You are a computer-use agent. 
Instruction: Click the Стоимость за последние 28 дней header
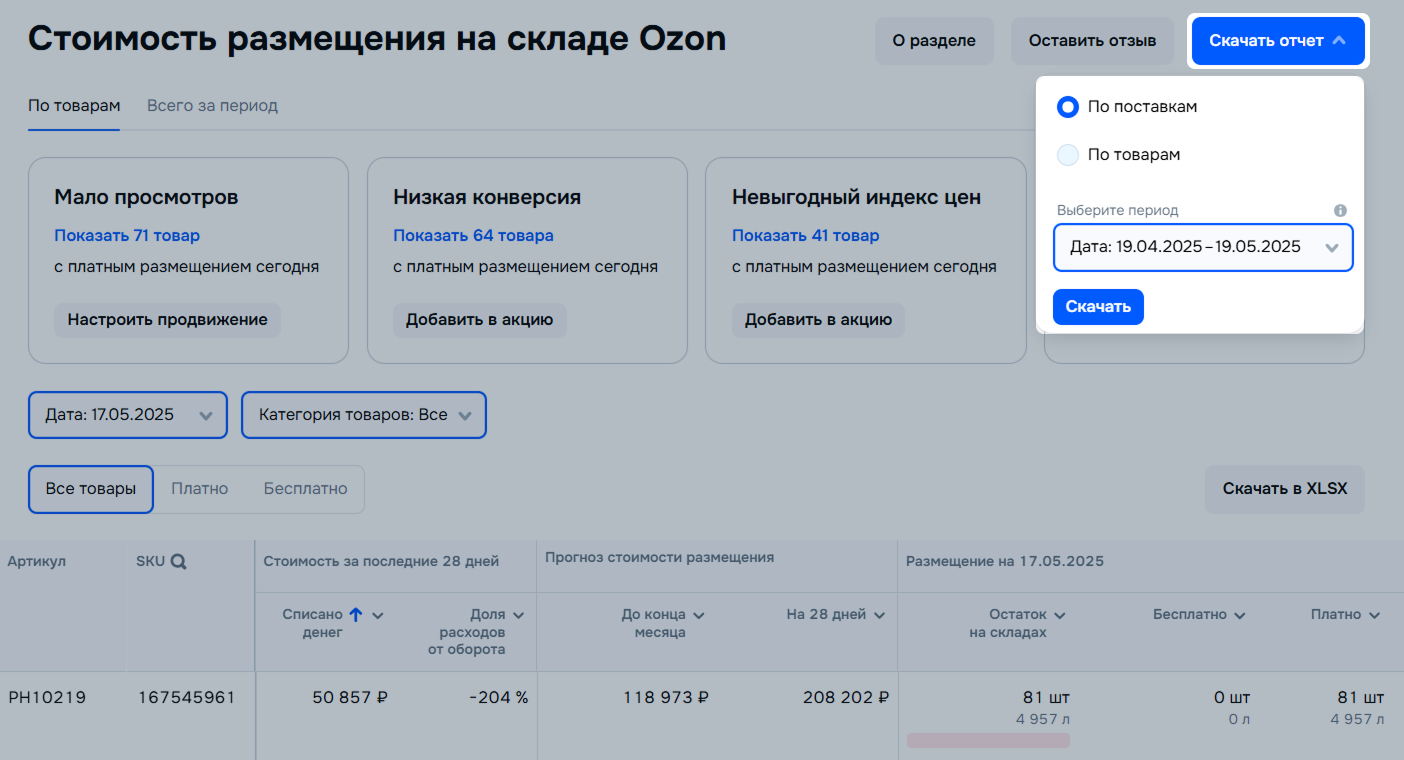[x=381, y=562]
